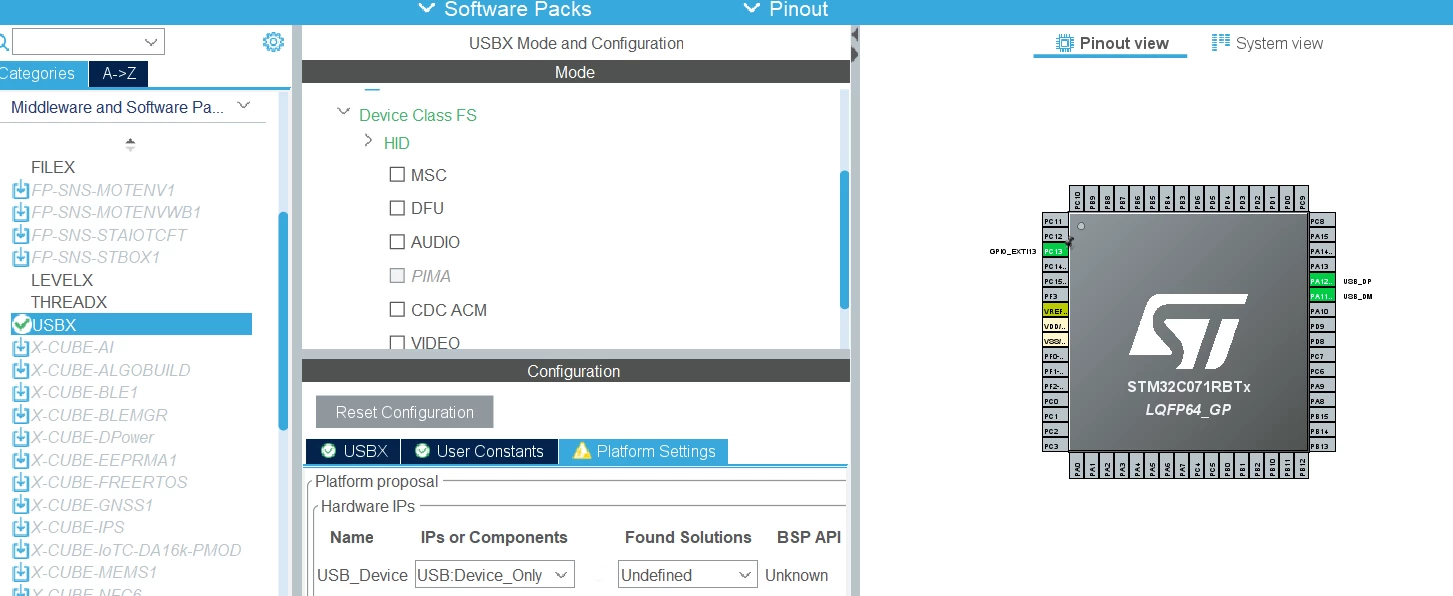Click the FP-SNS-MOTENV1 download icon
The width and height of the screenshot is (1453, 596).
[21, 190]
